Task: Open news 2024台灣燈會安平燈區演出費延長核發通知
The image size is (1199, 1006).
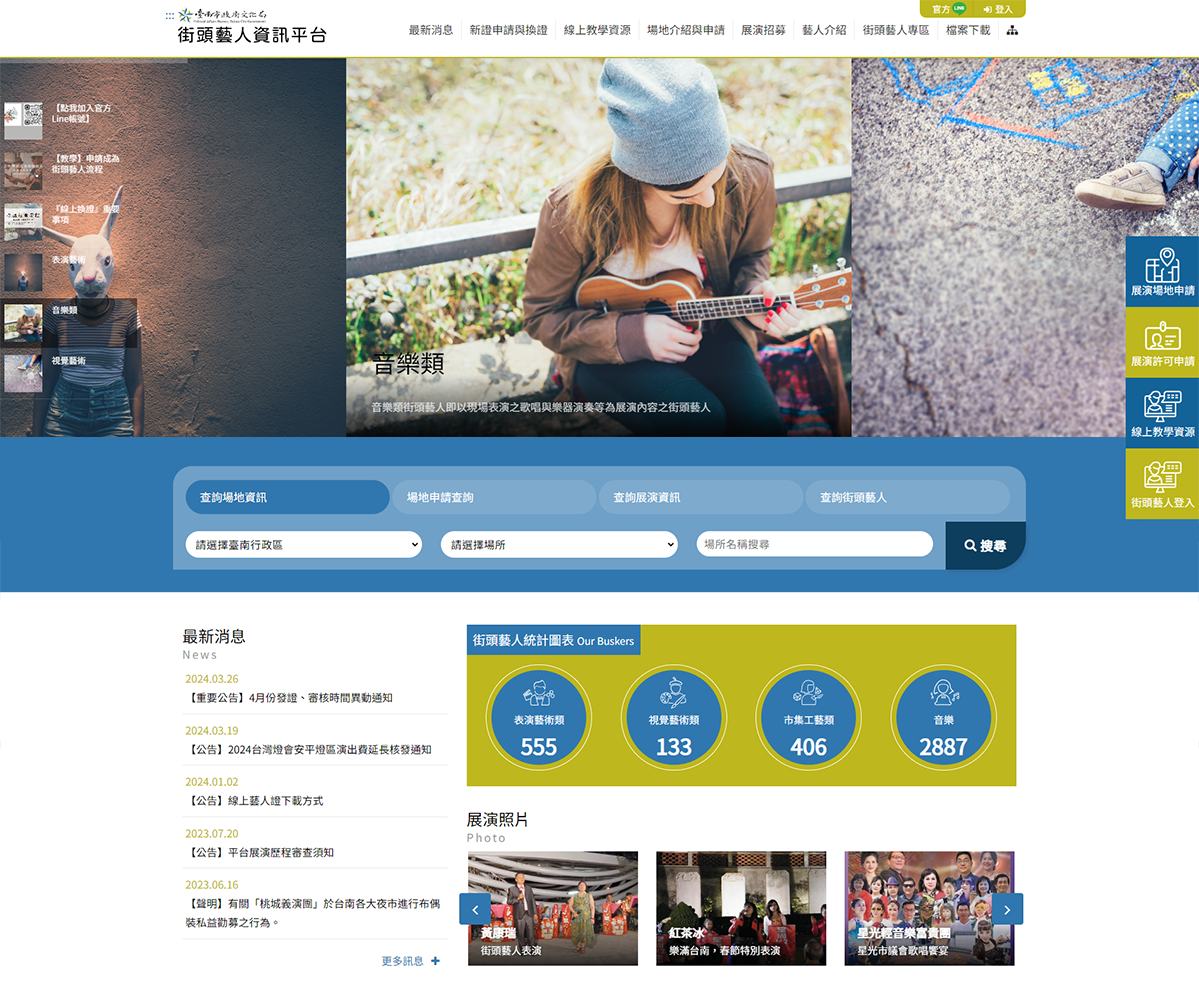Action: pyautogui.click(x=310, y=750)
